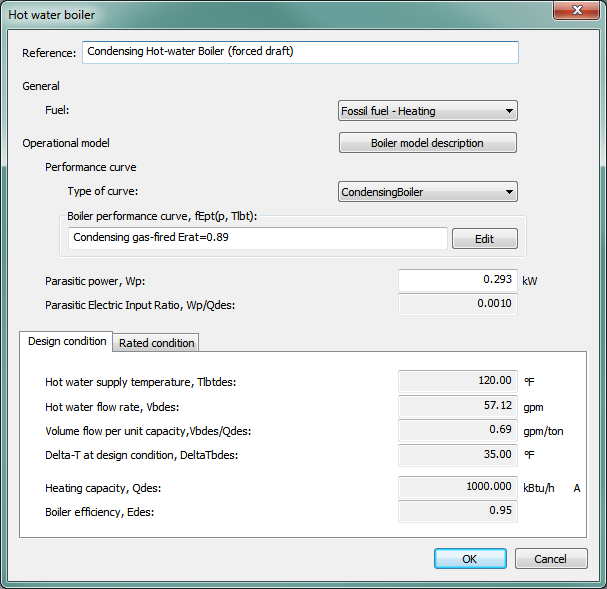Focus the Parasitic power Wp field

(x=457, y=281)
